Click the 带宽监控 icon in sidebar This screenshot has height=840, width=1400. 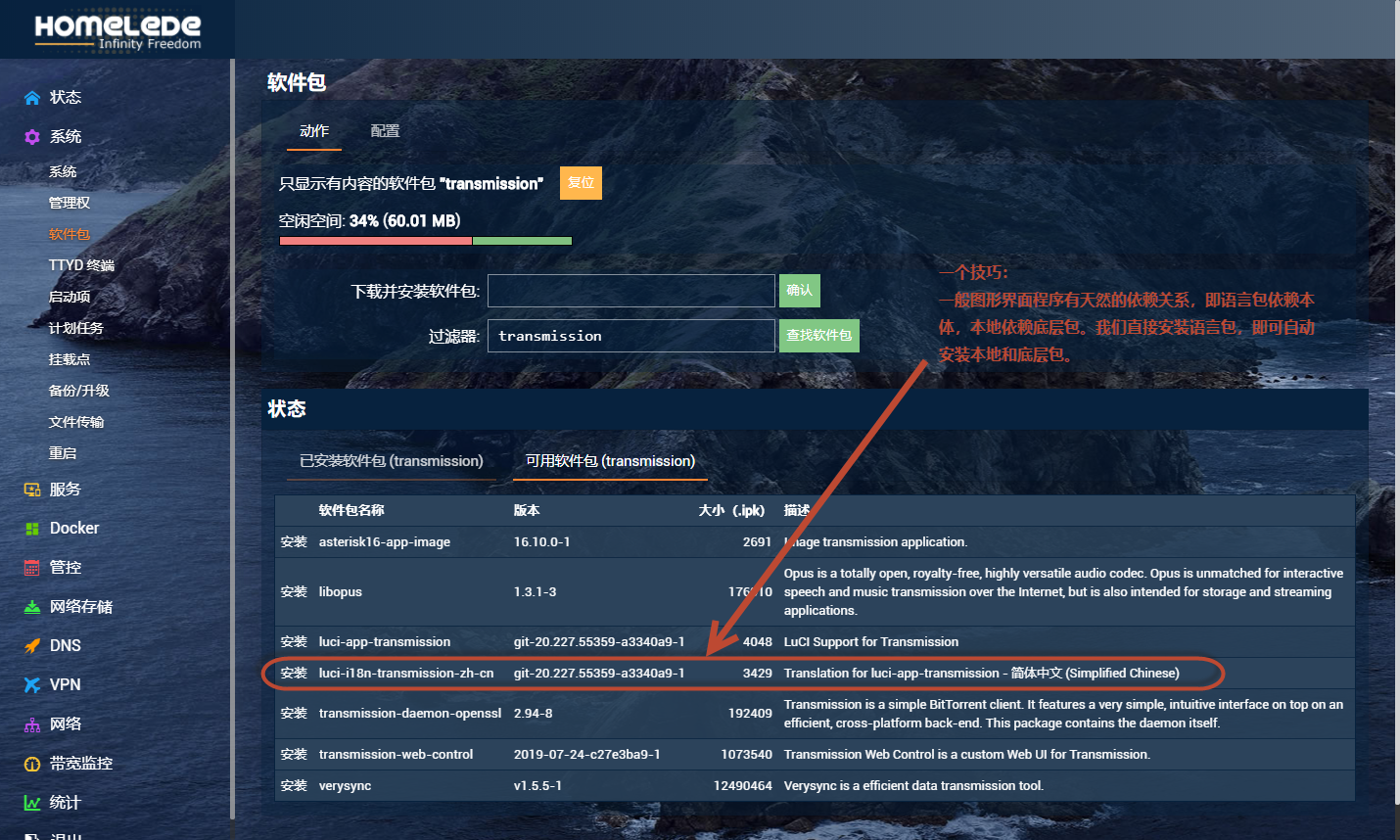click(x=32, y=763)
